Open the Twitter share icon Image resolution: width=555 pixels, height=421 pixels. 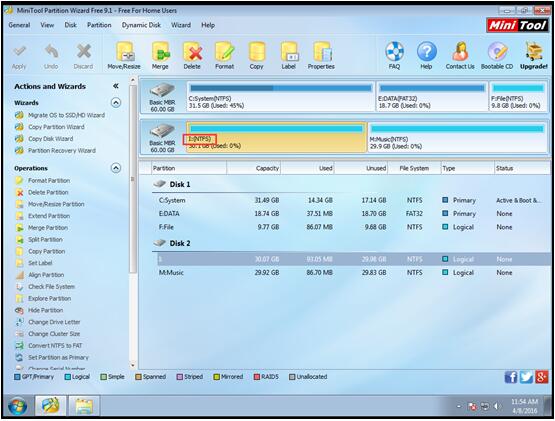[526, 377]
